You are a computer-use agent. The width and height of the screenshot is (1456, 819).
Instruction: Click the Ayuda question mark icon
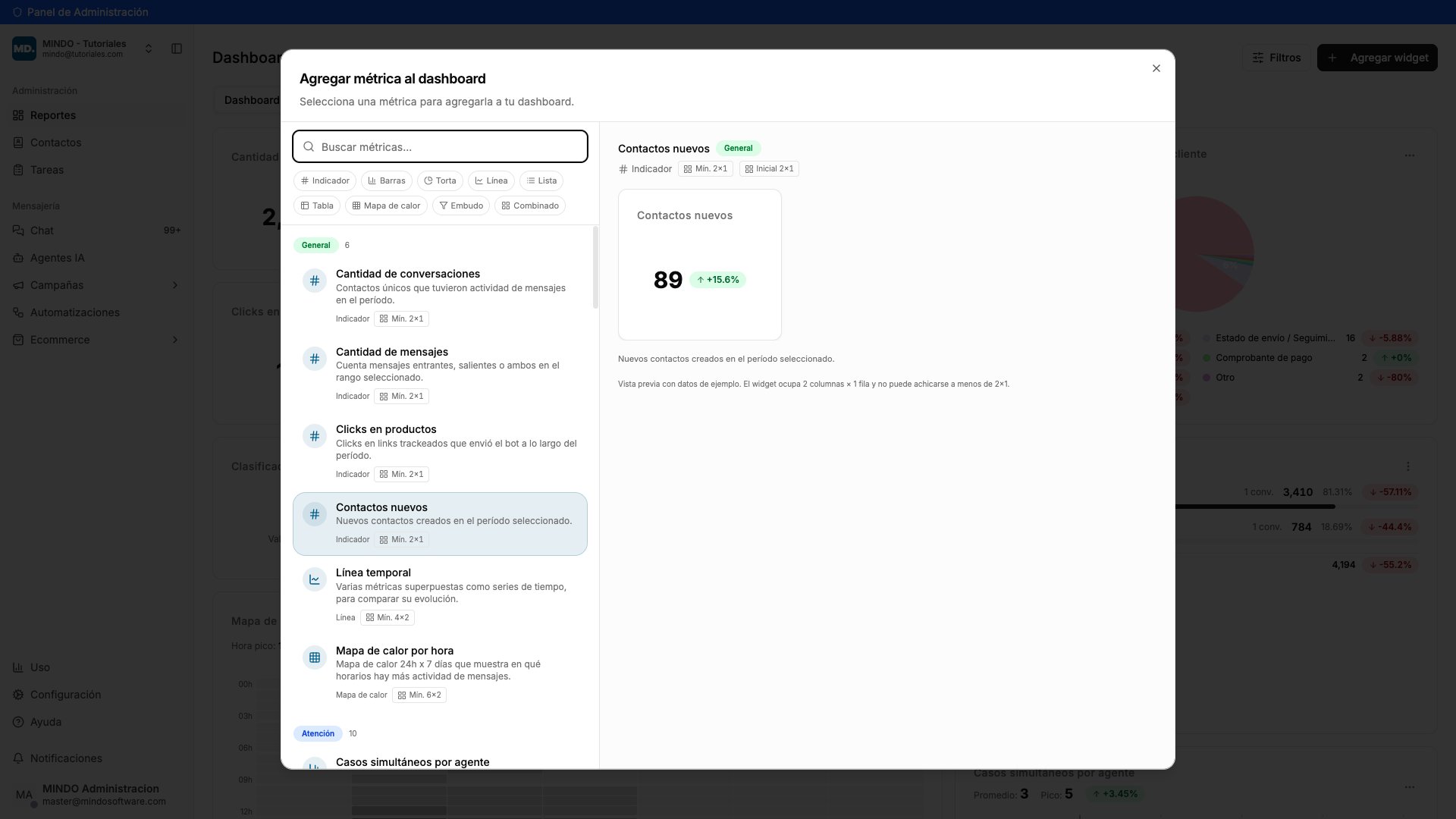(x=18, y=722)
